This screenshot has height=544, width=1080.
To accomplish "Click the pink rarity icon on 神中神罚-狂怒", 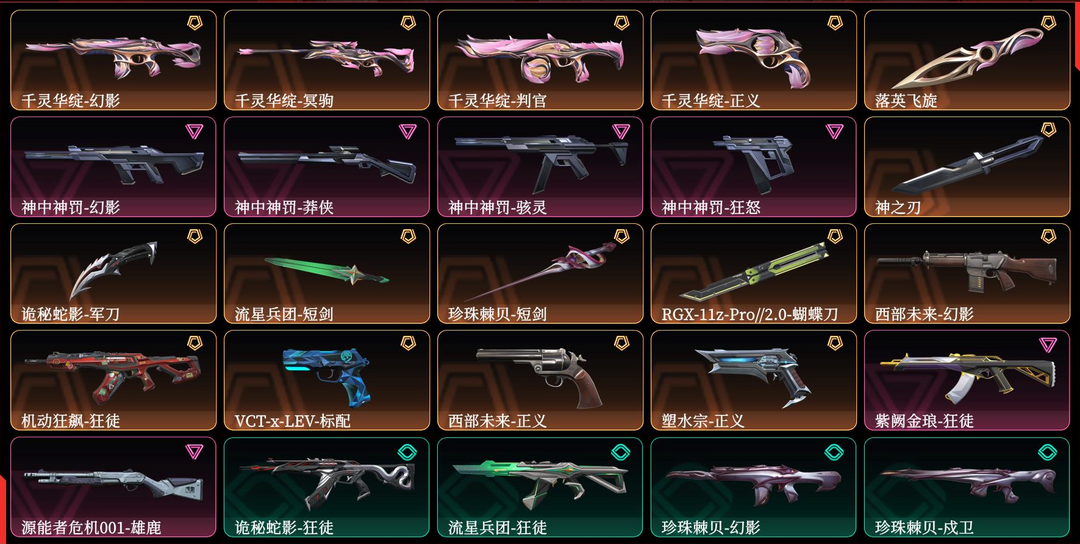I will [x=835, y=131].
